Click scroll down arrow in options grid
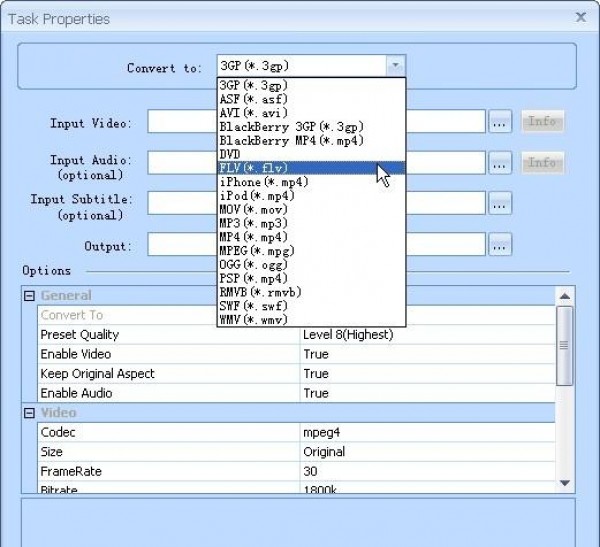The height and width of the screenshot is (547, 600). (565, 482)
